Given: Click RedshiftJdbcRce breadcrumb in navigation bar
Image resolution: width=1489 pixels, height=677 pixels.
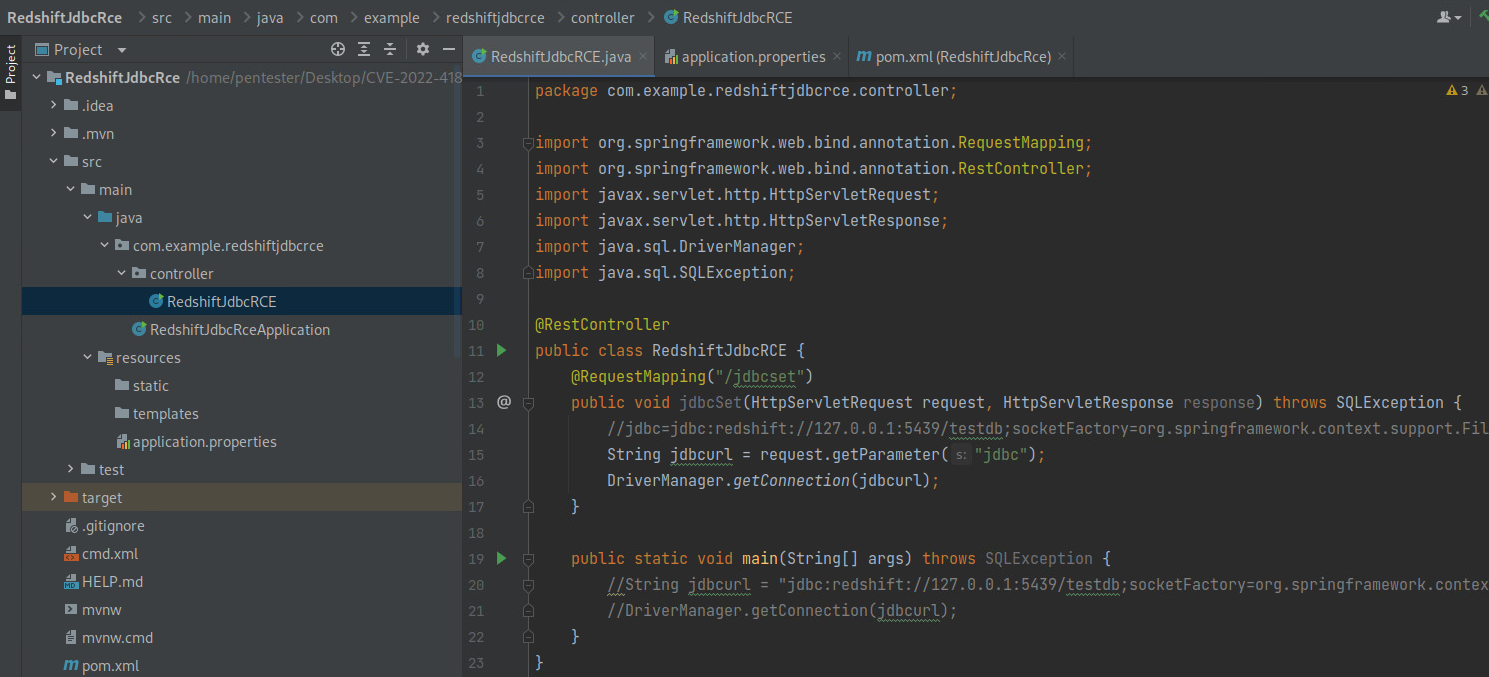Looking at the screenshot, I should [x=64, y=17].
